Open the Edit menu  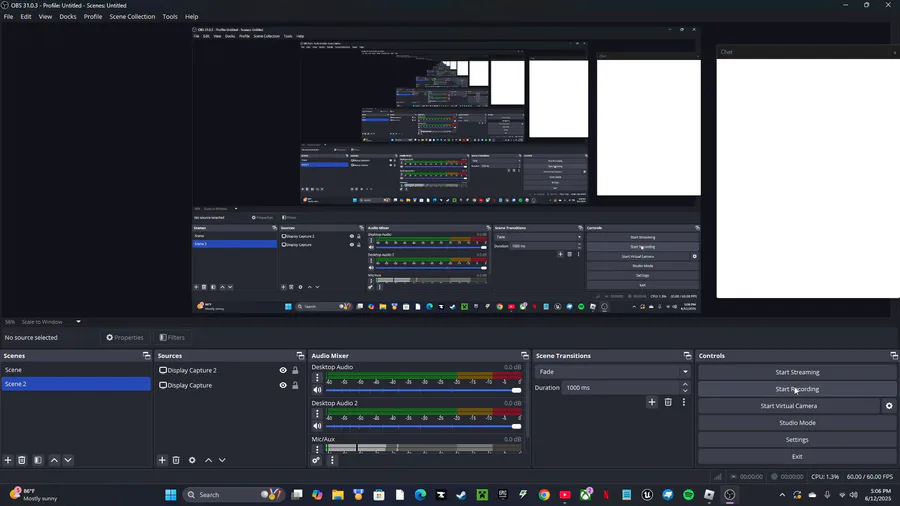tap(26, 17)
